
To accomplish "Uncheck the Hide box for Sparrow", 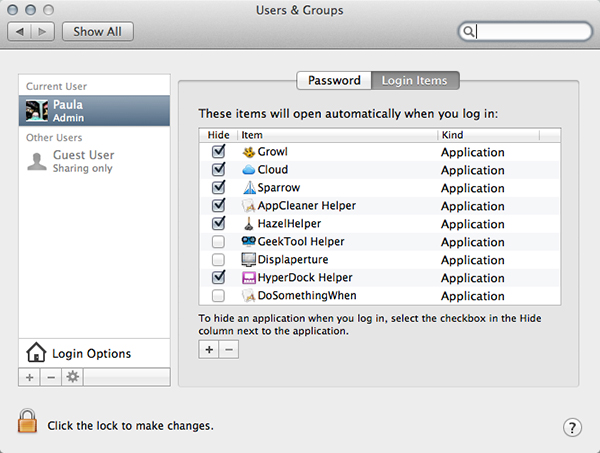I will 218,187.
